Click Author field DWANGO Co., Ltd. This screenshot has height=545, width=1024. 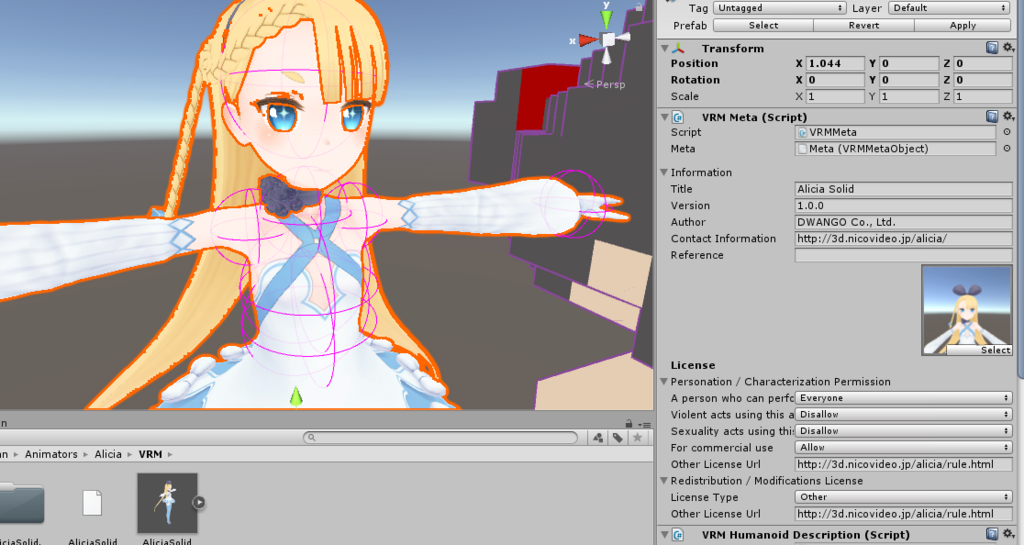(903, 222)
